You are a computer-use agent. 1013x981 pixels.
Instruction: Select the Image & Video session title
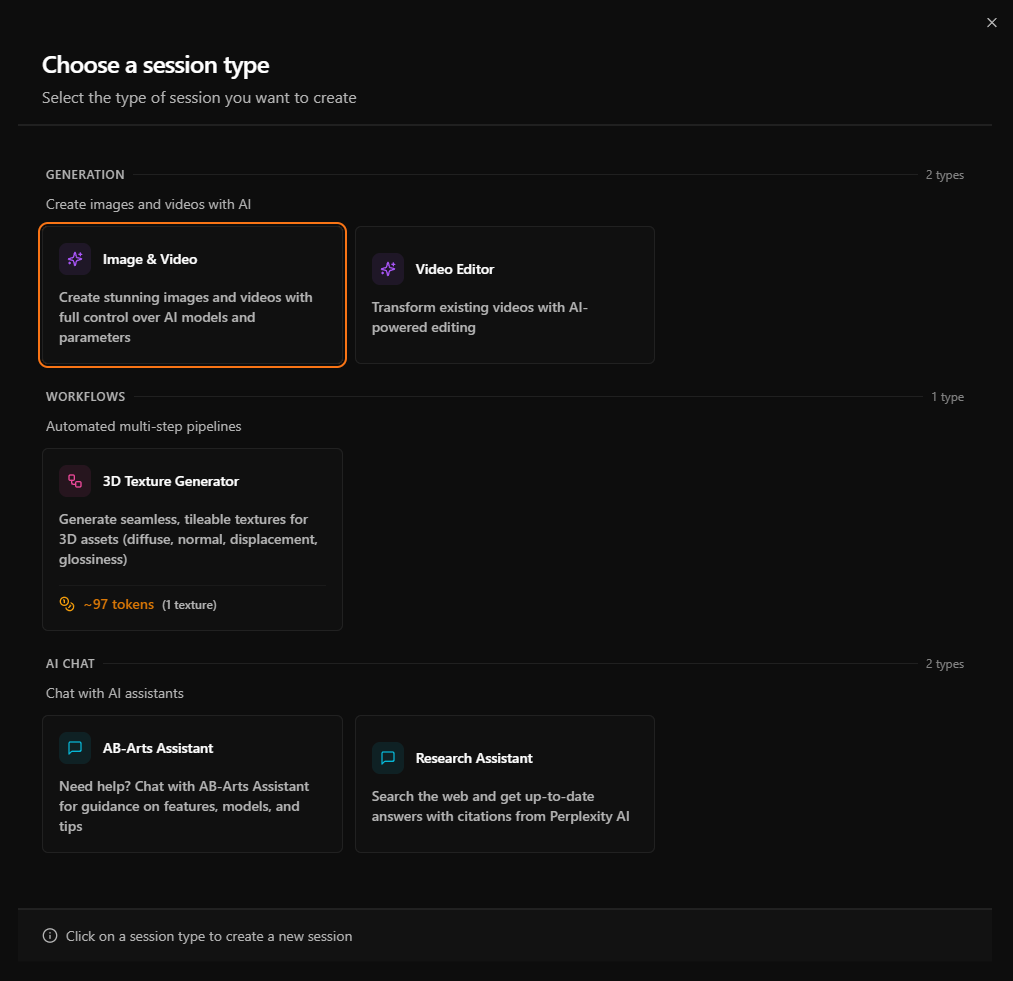point(150,259)
